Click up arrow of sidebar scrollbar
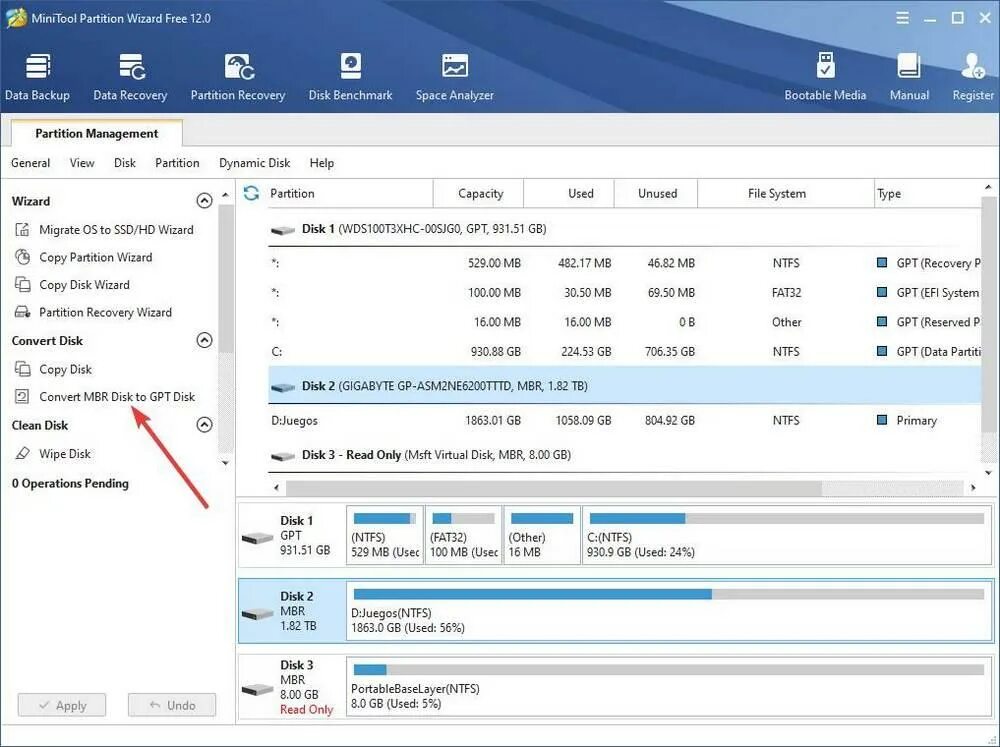 [x=225, y=194]
